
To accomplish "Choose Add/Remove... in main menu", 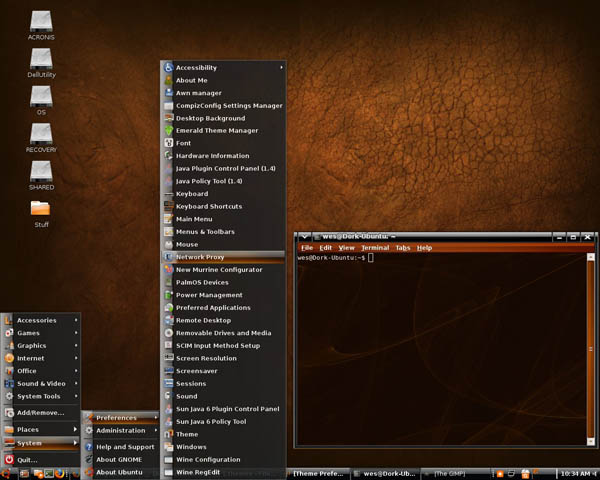I will coord(41,413).
